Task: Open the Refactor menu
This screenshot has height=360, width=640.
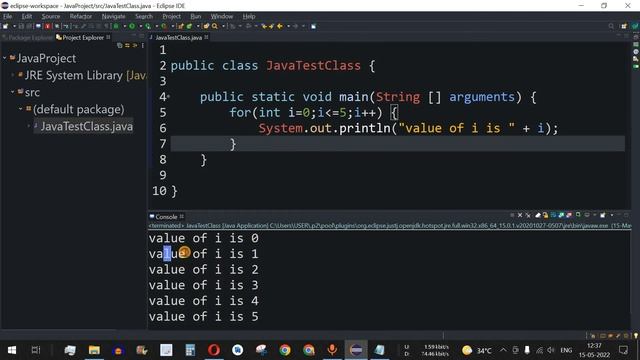Action: click(x=80, y=16)
